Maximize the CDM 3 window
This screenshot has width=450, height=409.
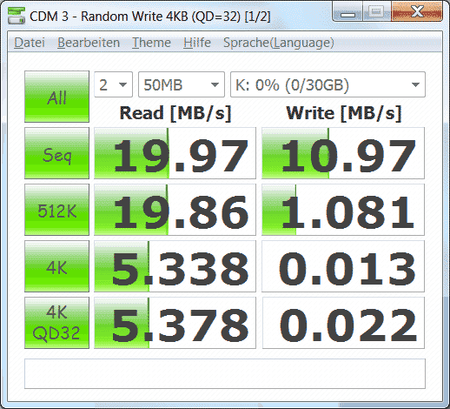(x=377, y=12)
